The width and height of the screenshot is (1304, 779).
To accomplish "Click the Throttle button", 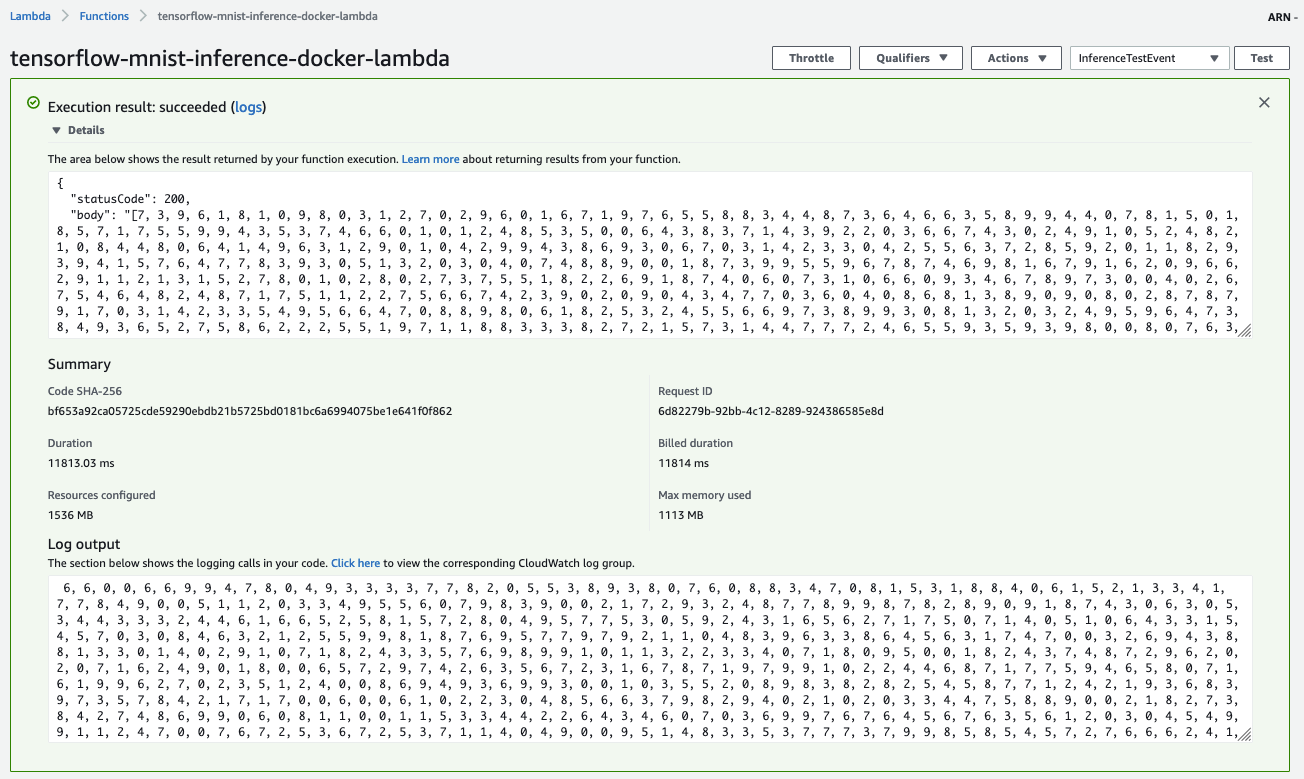I will tap(811, 58).
